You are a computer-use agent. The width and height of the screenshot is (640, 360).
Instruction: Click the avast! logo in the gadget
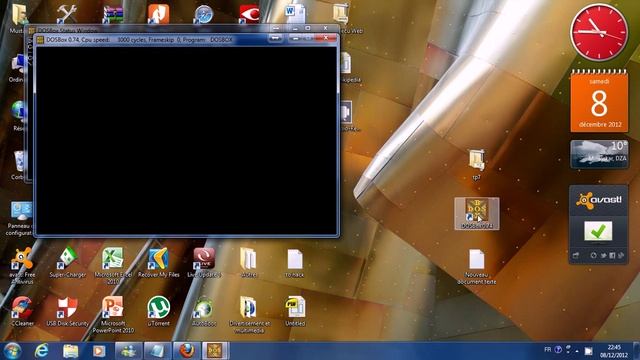(599, 200)
